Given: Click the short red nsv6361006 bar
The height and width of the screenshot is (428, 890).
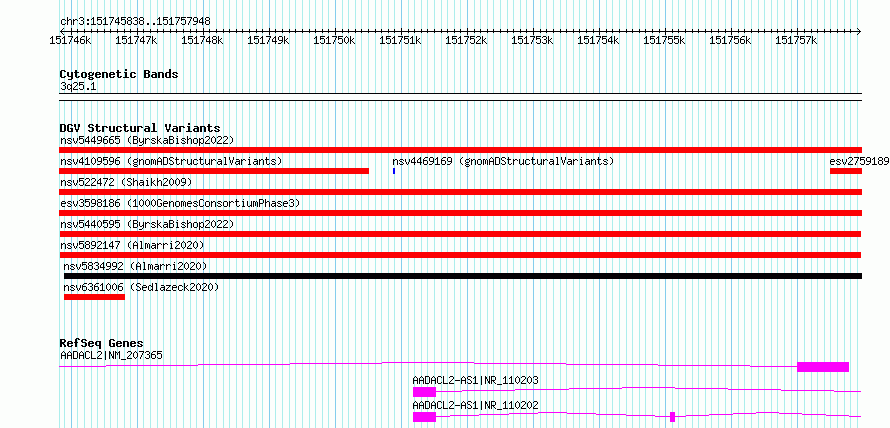Looking at the screenshot, I should click(94, 297).
